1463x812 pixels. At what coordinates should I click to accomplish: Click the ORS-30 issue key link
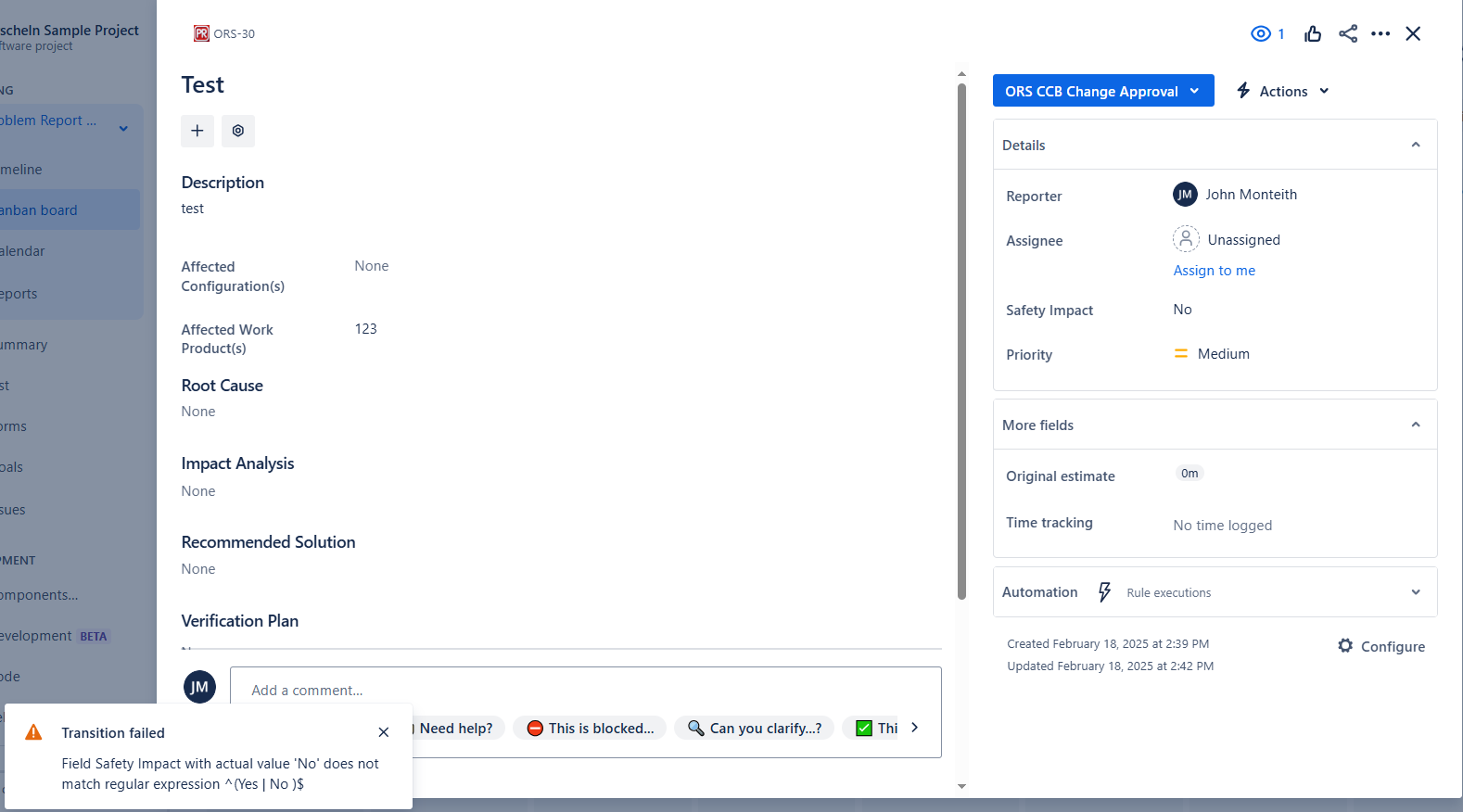[234, 34]
